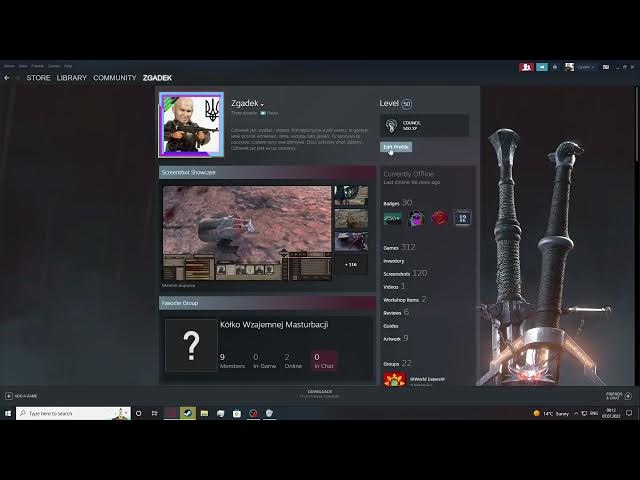The image size is (640, 480).
Task: Click the taskbar search box
Action: pos(73,413)
